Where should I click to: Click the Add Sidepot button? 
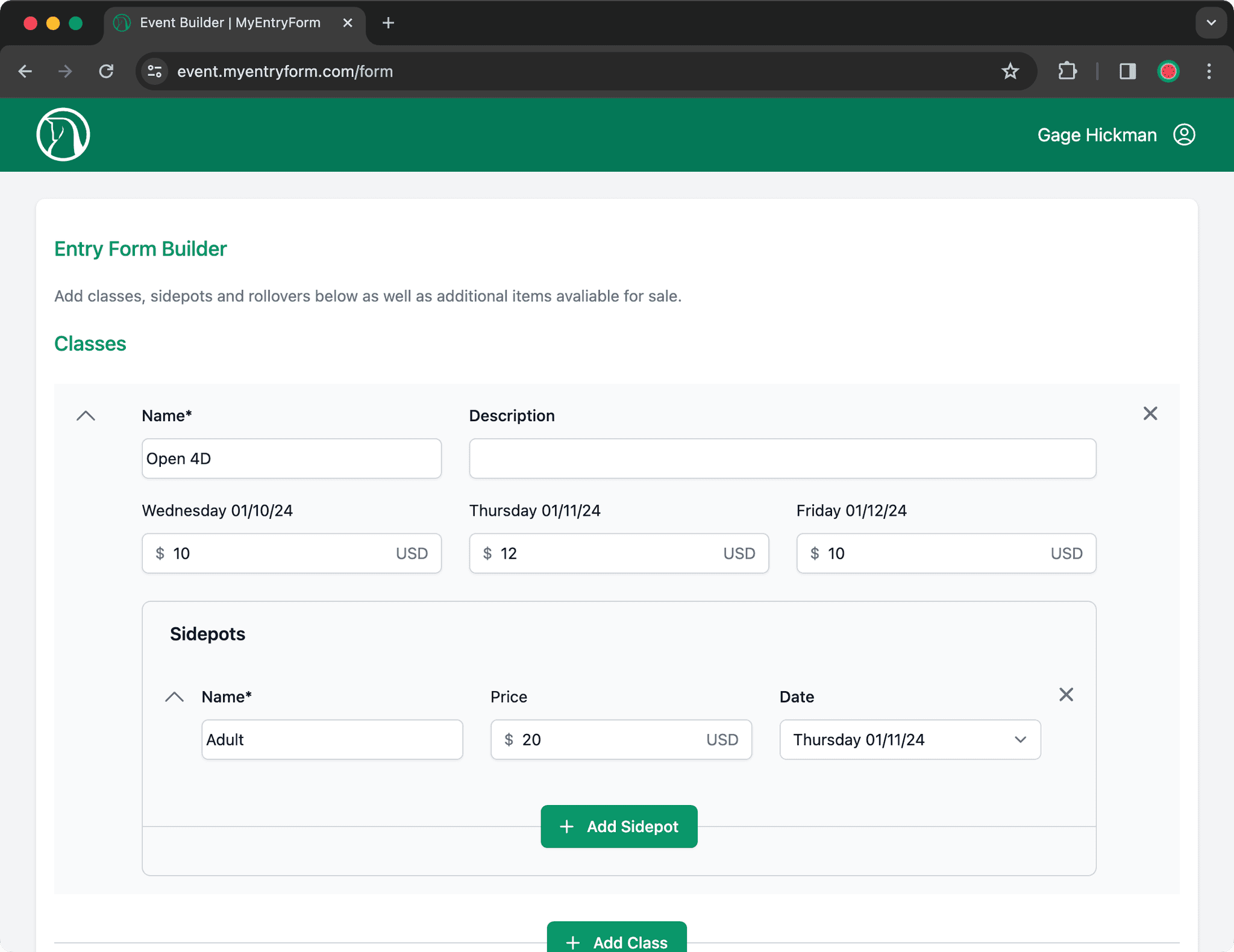(x=619, y=826)
